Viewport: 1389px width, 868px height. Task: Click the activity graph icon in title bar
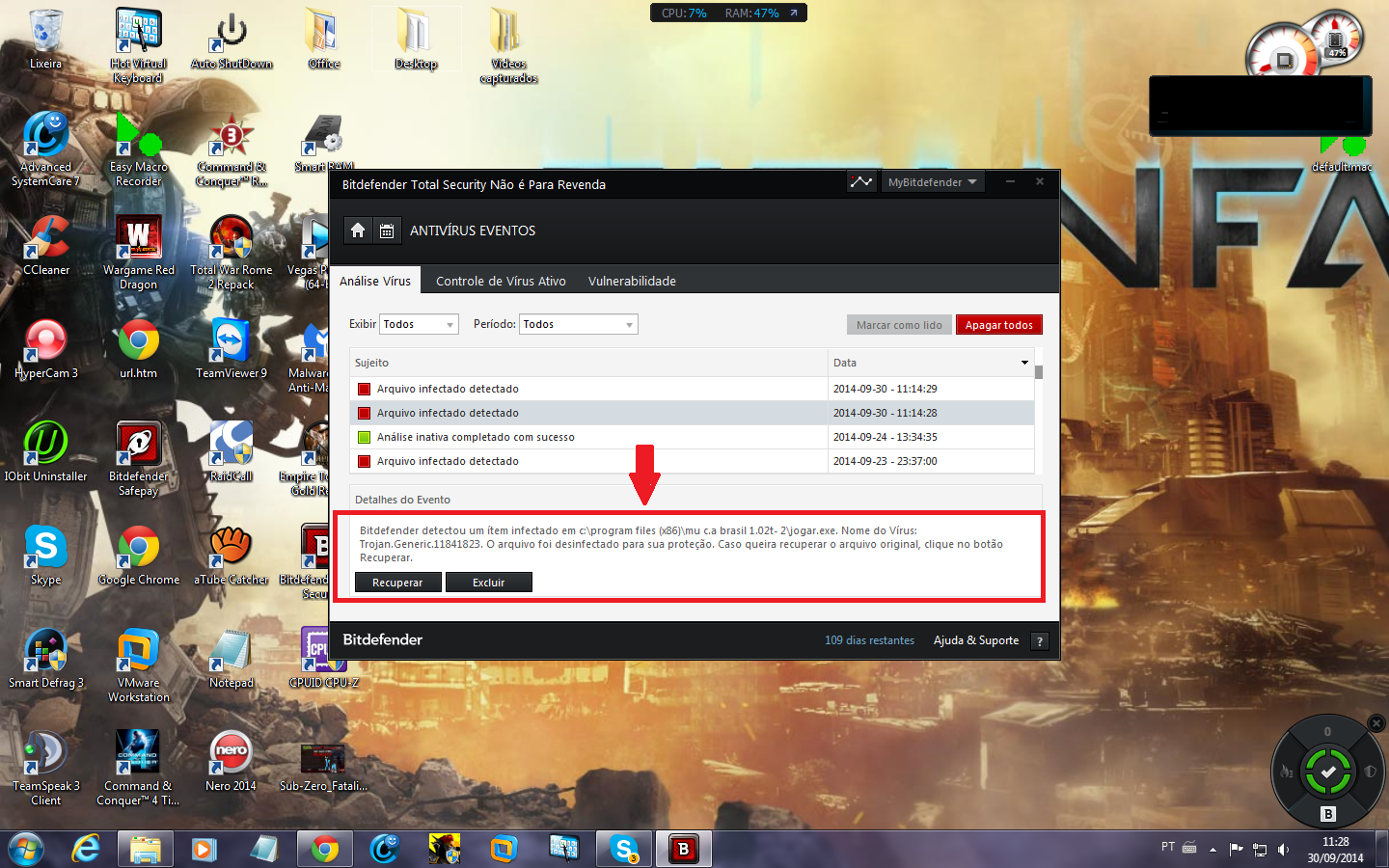(860, 181)
